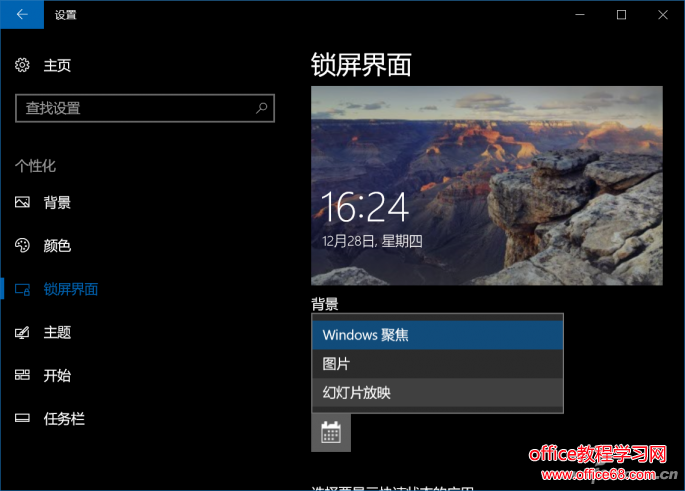Click the calendar app status icon

[x=331, y=432]
